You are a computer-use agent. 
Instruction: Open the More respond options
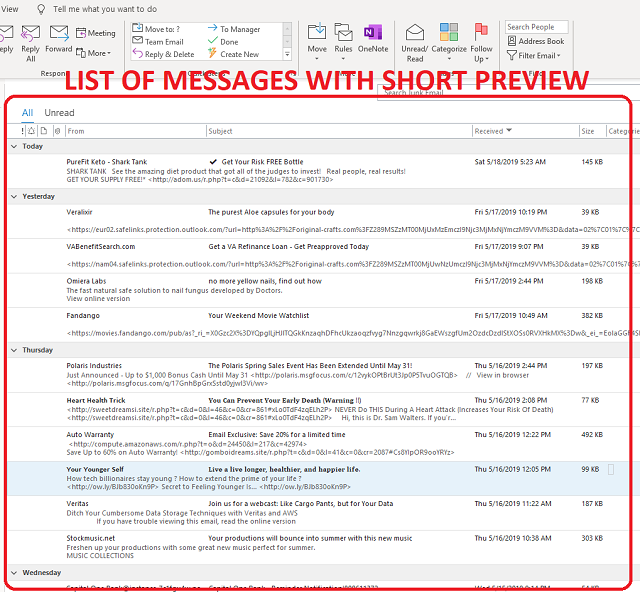[93, 53]
